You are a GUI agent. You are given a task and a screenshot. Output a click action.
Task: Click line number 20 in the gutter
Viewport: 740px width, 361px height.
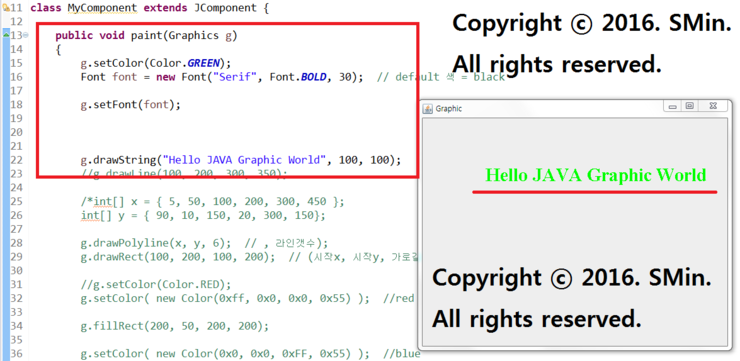click(16, 132)
